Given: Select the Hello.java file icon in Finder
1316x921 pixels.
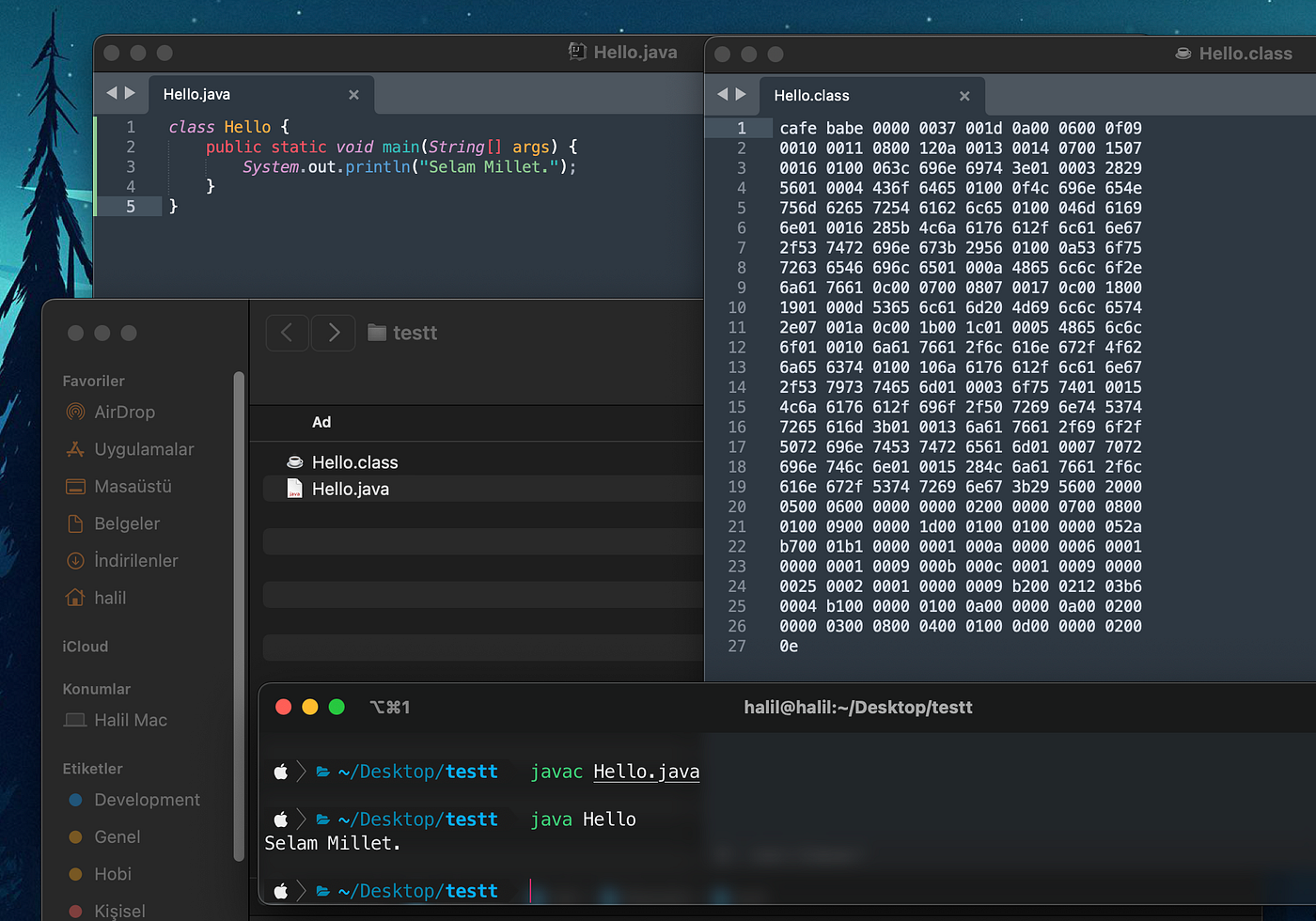Looking at the screenshot, I should 294,489.
